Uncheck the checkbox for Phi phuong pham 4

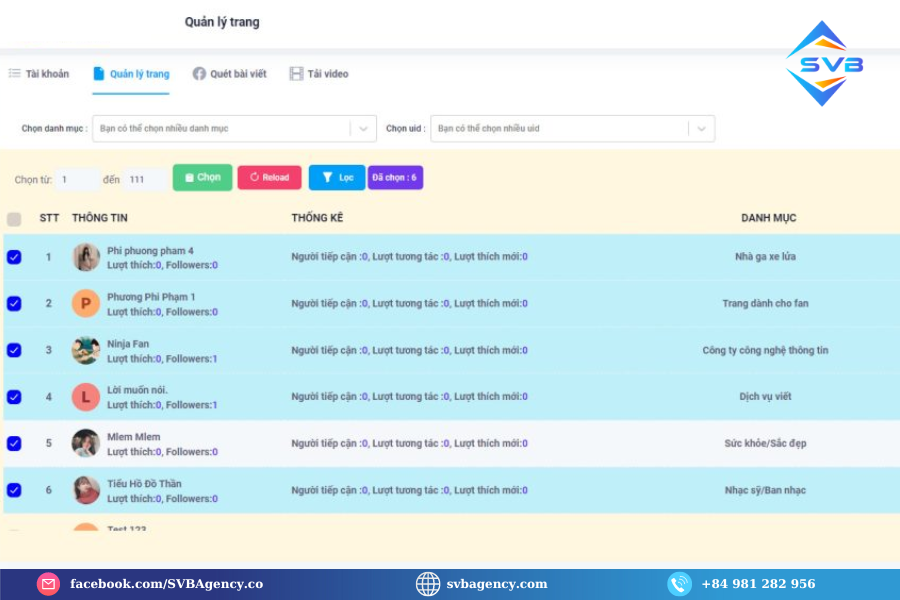pos(14,257)
